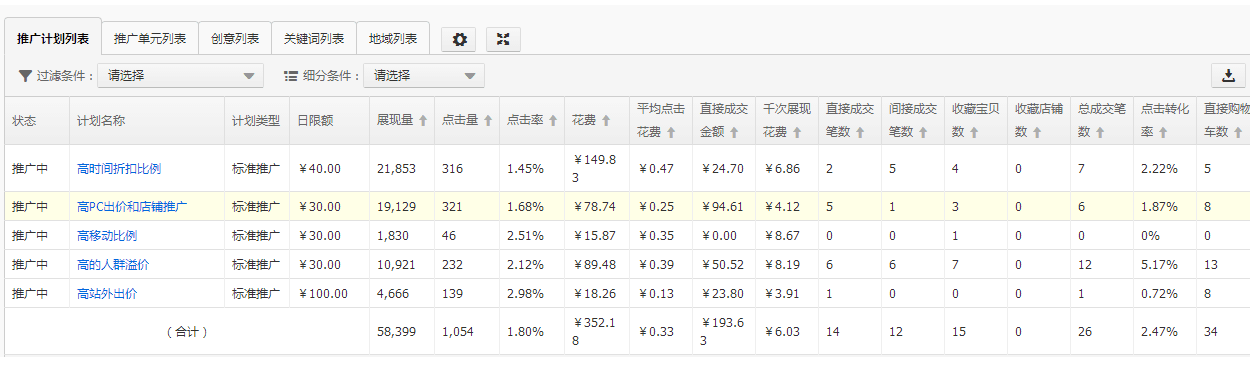Image resolution: width=1257 pixels, height=377 pixels.
Task: Sort by 平均点击花费 column arrow
Action: click(670, 132)
